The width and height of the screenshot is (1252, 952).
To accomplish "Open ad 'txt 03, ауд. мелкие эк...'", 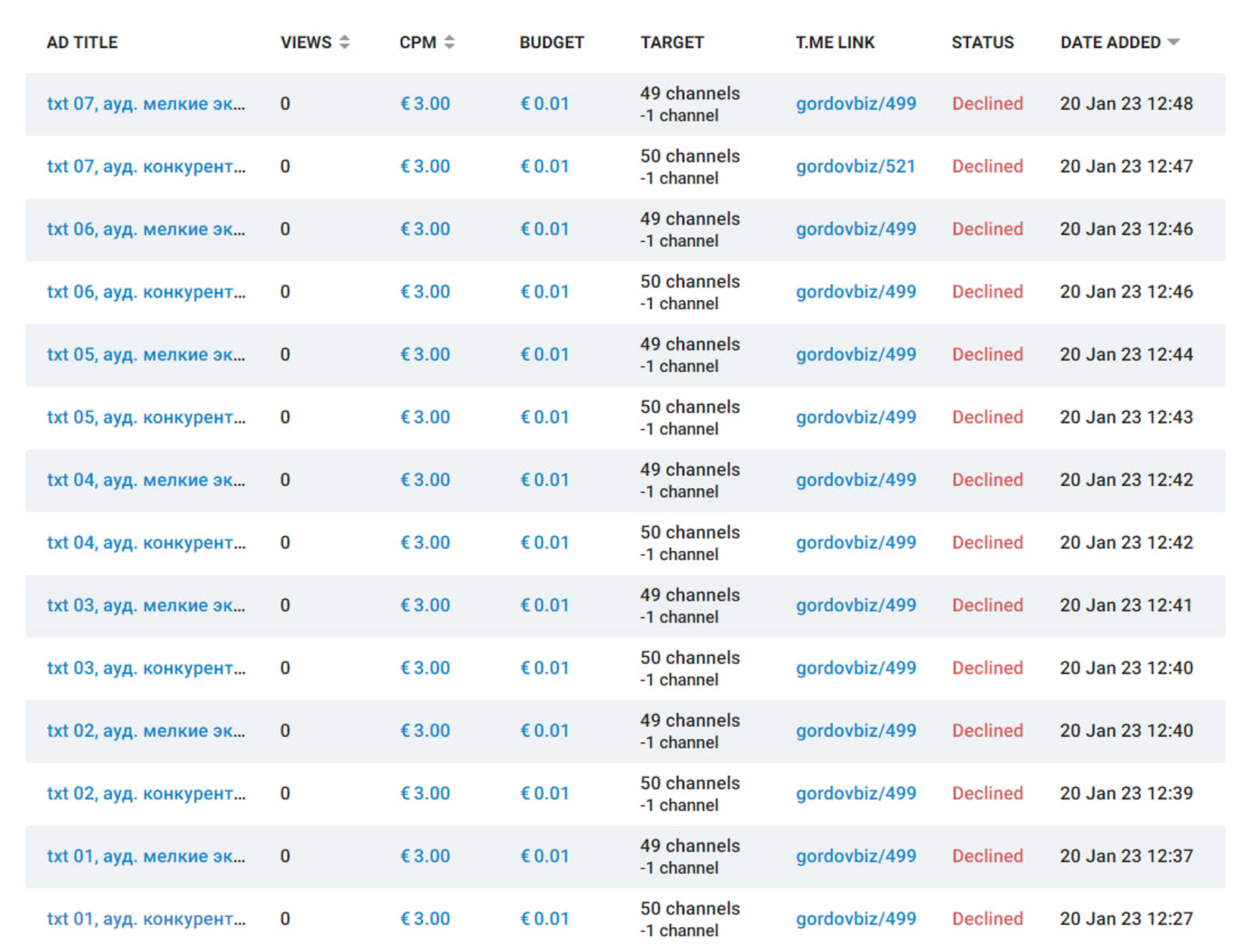I will [146, 605].
